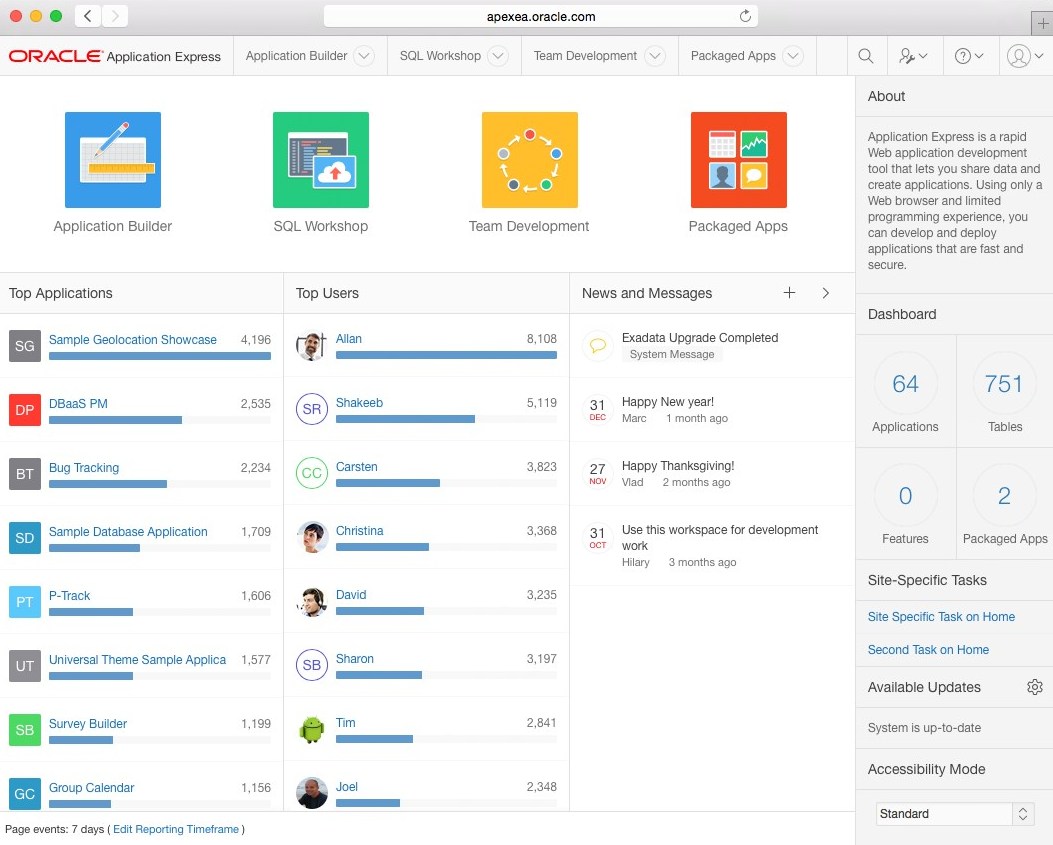Open the Available Updates settings gear
1053x845 pixels.
(x=1035, y=687)
